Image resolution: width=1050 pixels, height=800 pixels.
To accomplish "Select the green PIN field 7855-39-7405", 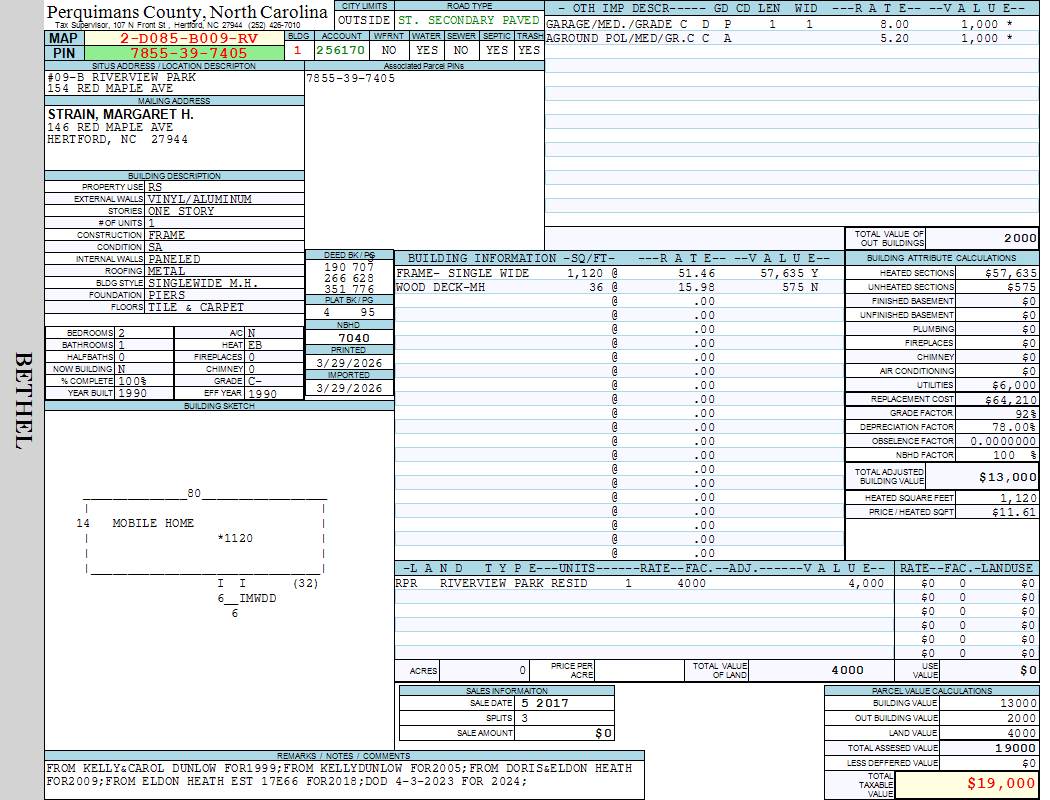I will click(188, 53).
